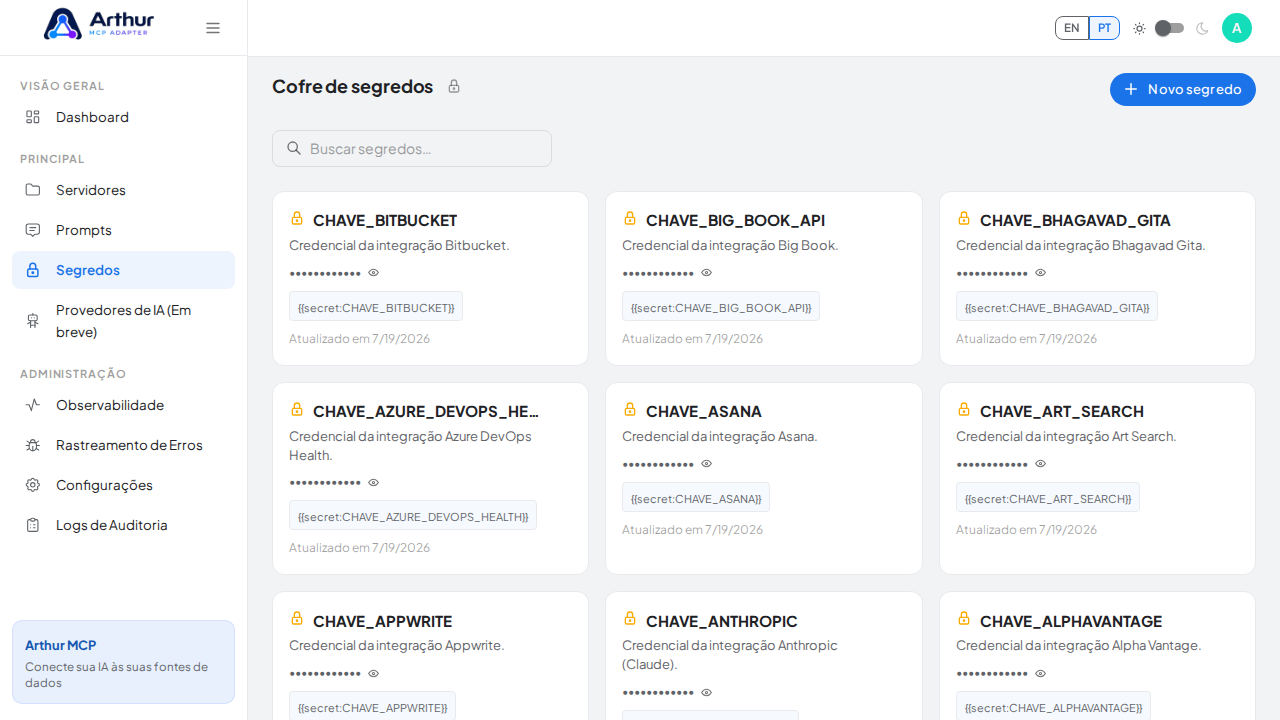Image resolution: width=1280 pixels, height=720 pixels.
Task: Unmask CHAVE_ALPHAVANTAGE value with eye icon
Action: coord(1041,674)
